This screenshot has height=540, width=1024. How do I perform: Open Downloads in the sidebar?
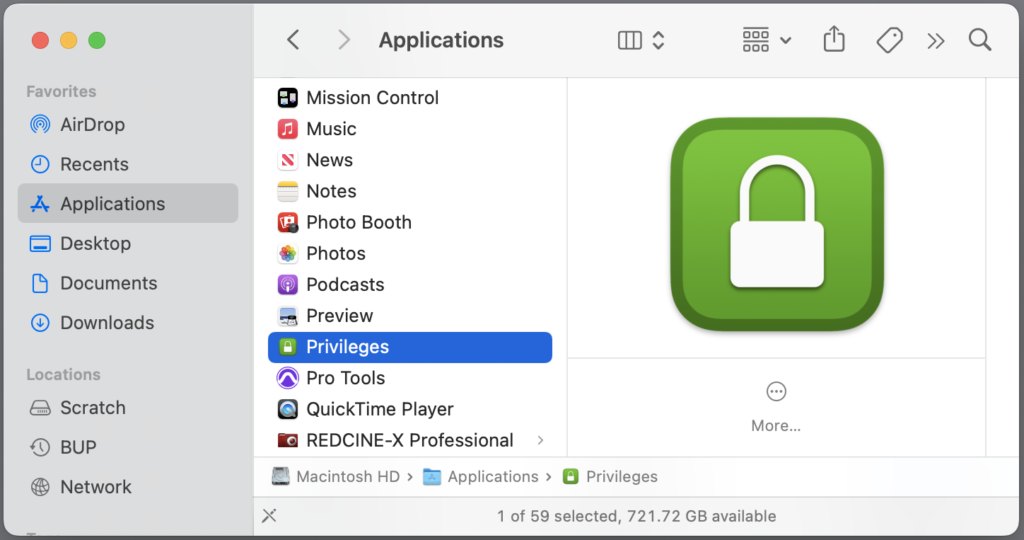coord(128,323)
